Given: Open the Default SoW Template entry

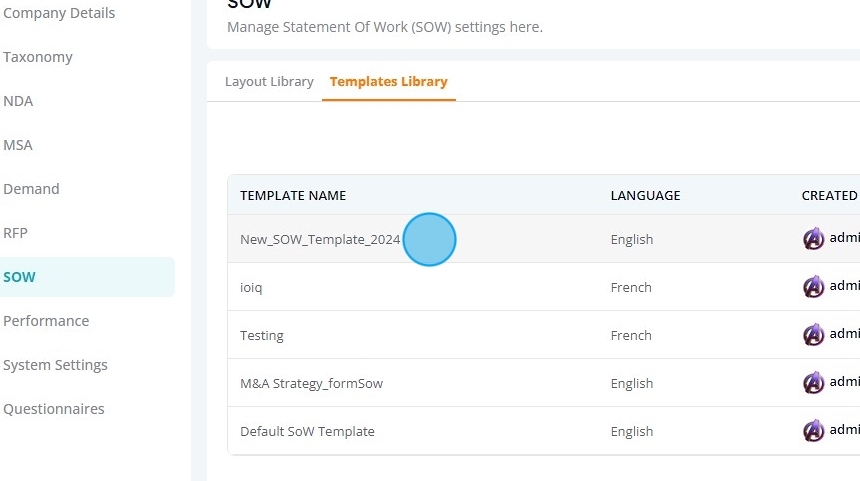Looking at the screenshot, I should click(x=307, y=432).
